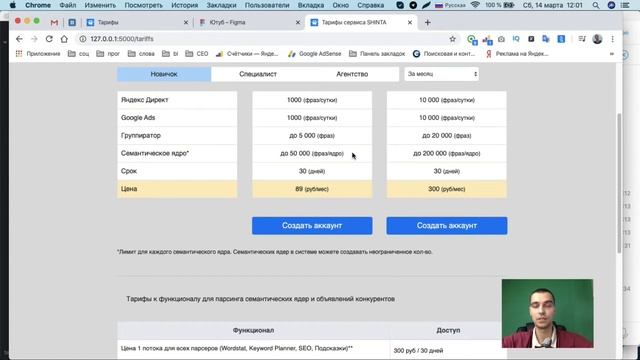Switch to the Ютуб – Figma tab
This screenshot has width=640, height=360.
(249, 22)
